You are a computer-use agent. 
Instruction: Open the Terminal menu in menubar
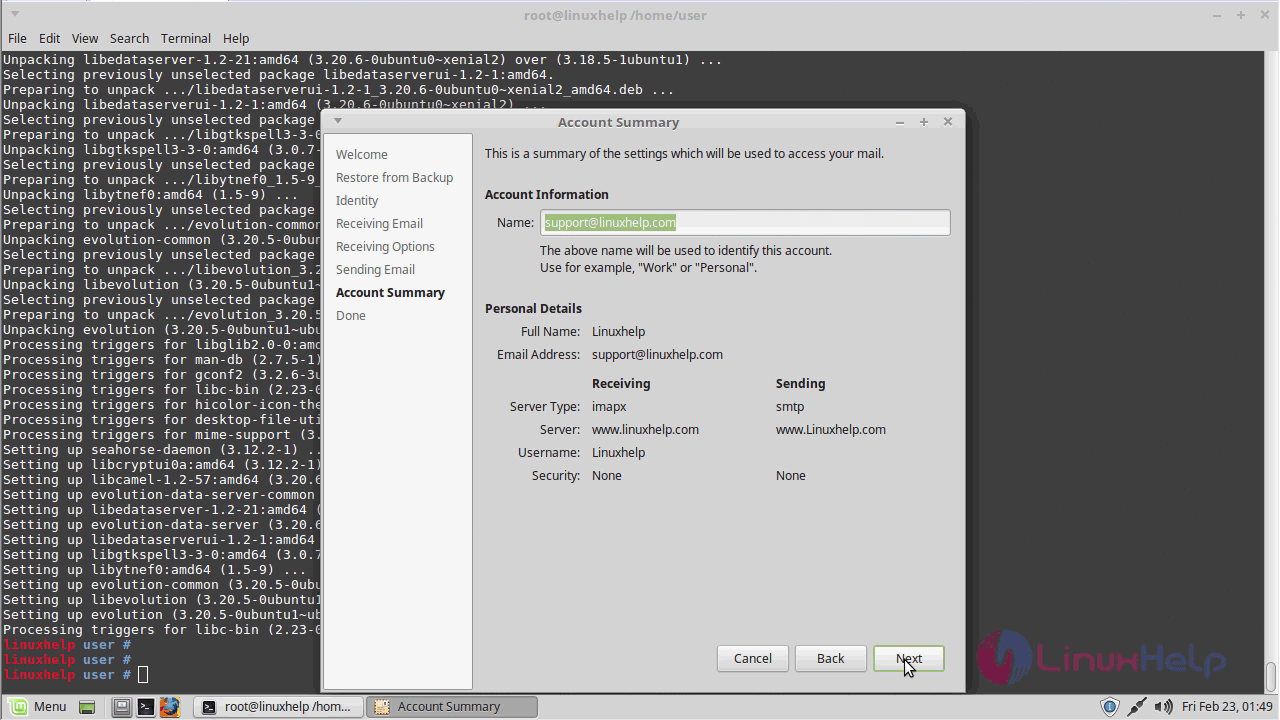(x=185, y=38)
